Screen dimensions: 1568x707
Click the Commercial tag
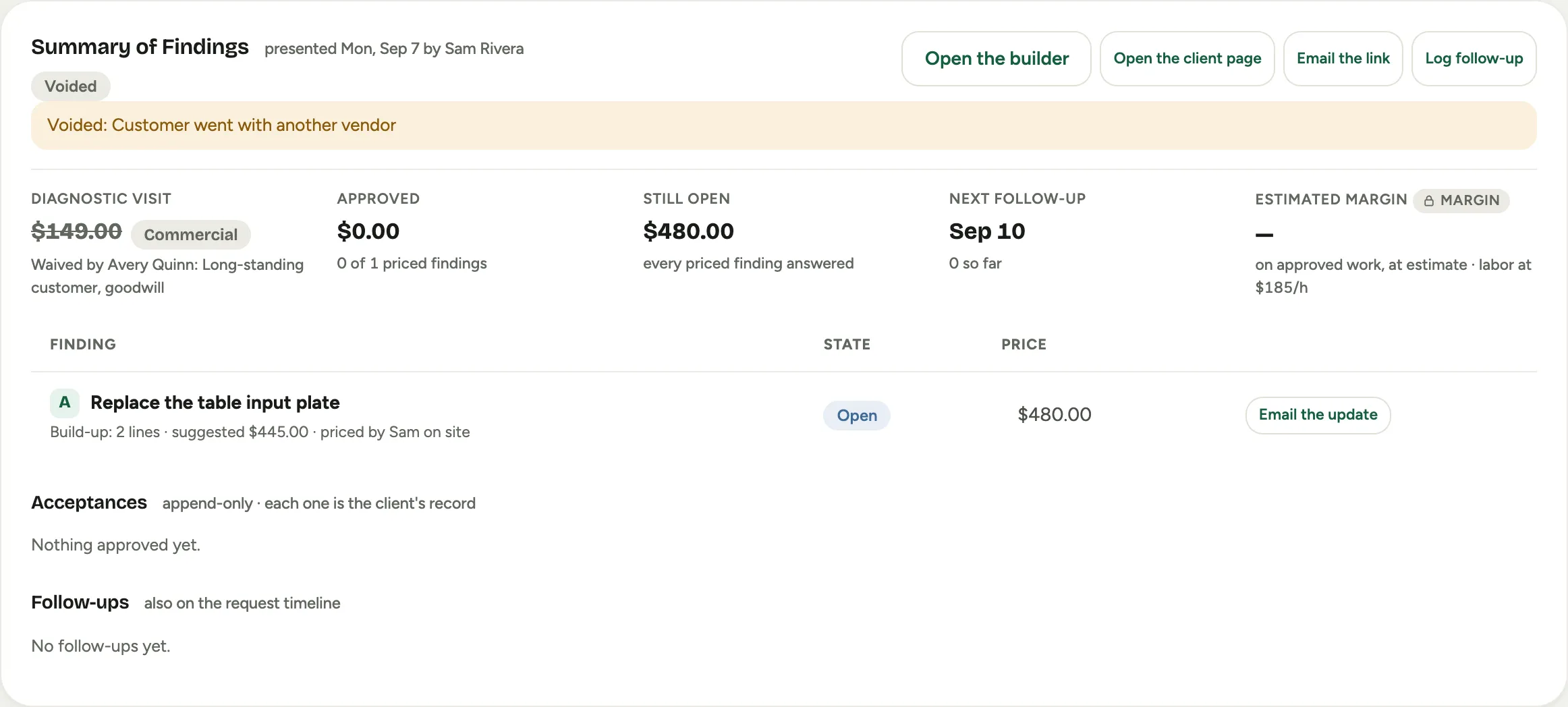191,235
